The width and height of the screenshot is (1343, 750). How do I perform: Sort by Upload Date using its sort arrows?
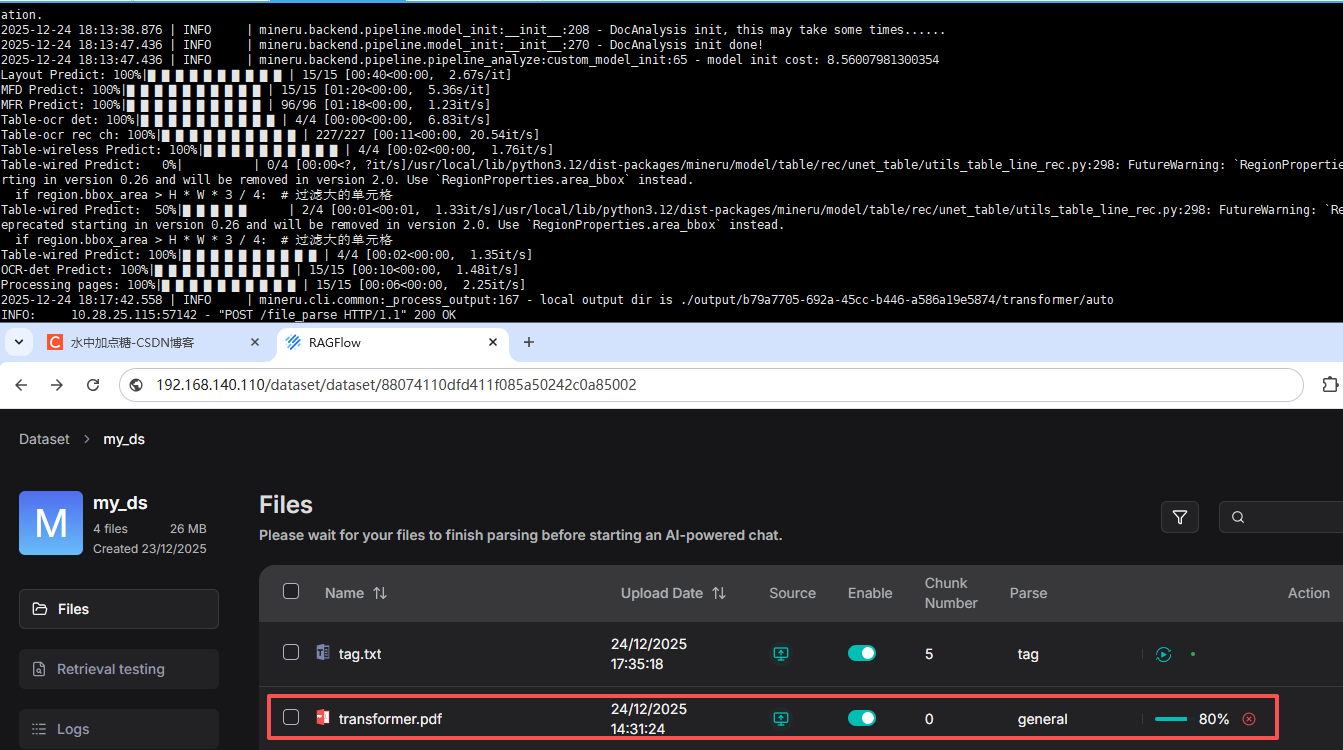coord(719,593)
